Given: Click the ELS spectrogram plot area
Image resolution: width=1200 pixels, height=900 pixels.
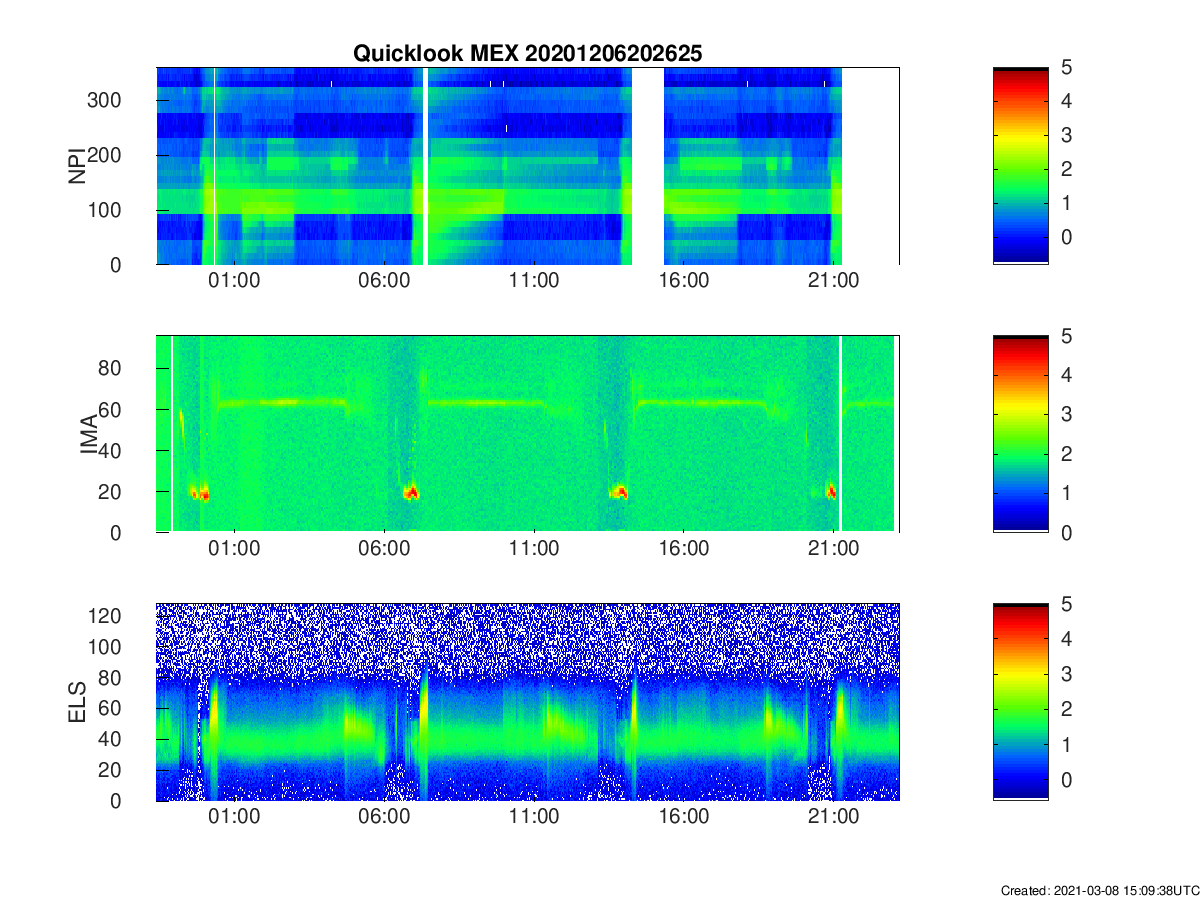Looking at the screenshot, I should (x=527, y=702).
